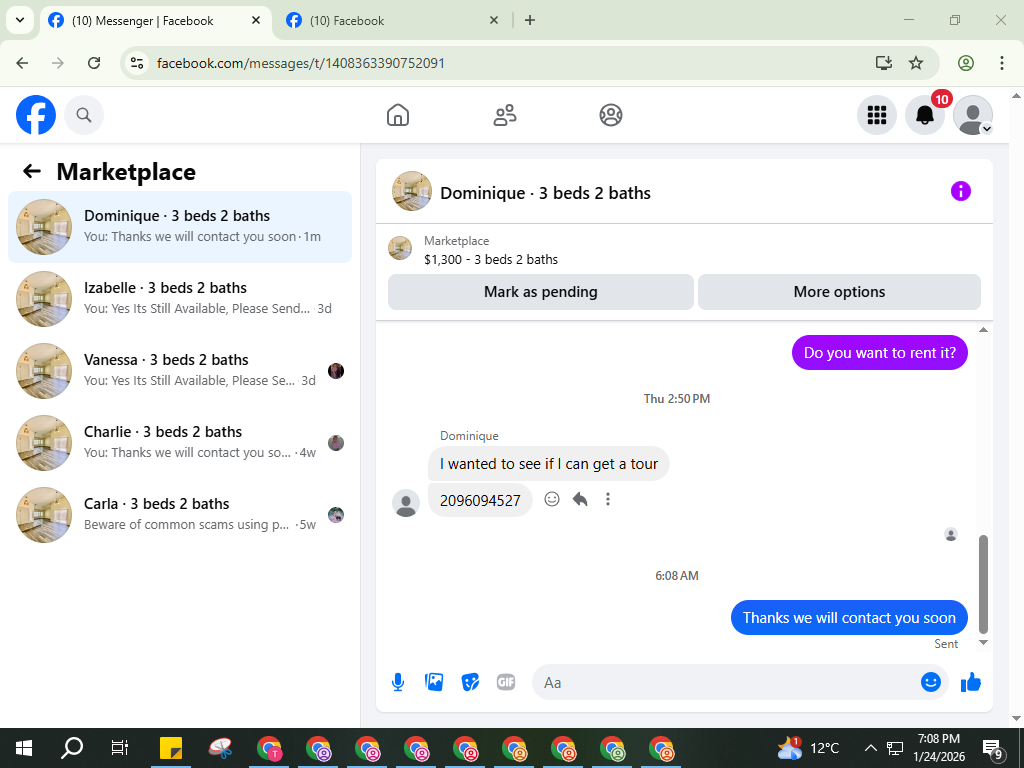
Task: Open the Facebook menu grid icon
Action: click(x=876, y=115)
